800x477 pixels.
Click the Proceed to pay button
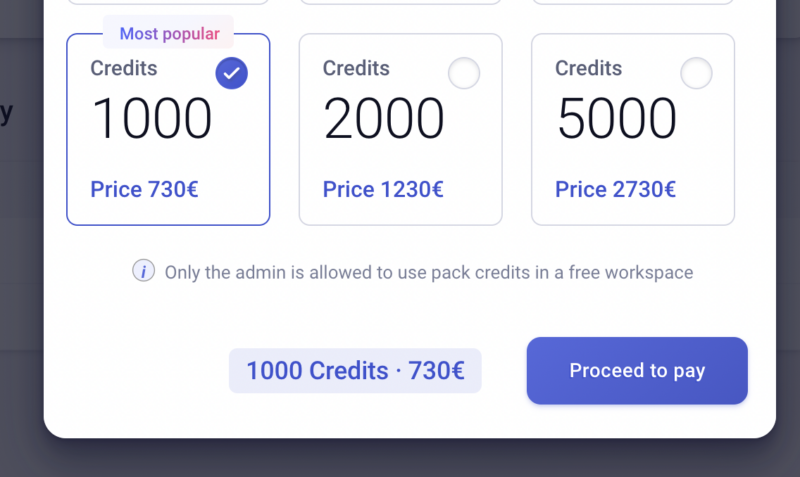point(637,371)
